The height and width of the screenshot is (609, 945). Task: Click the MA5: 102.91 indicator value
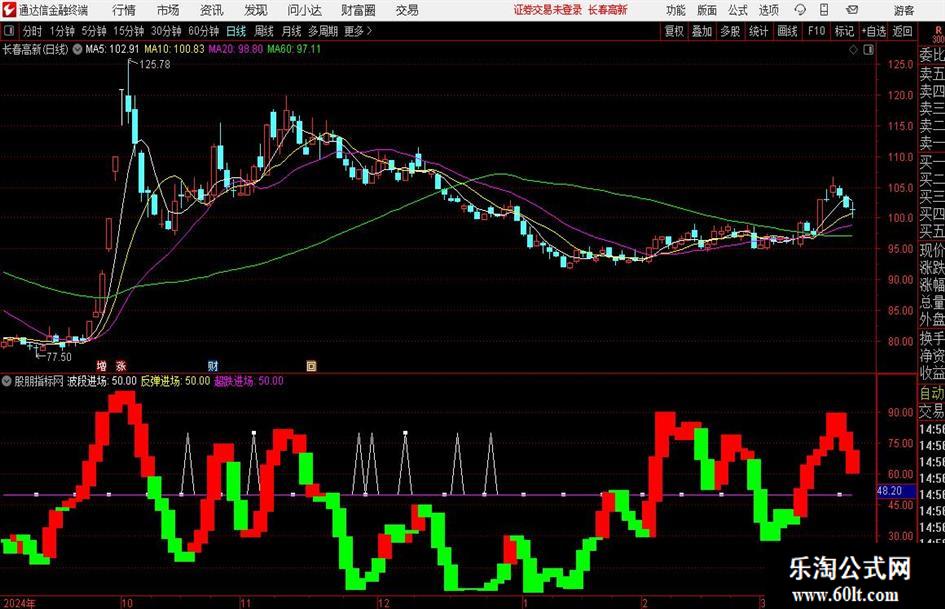(112, 49)
